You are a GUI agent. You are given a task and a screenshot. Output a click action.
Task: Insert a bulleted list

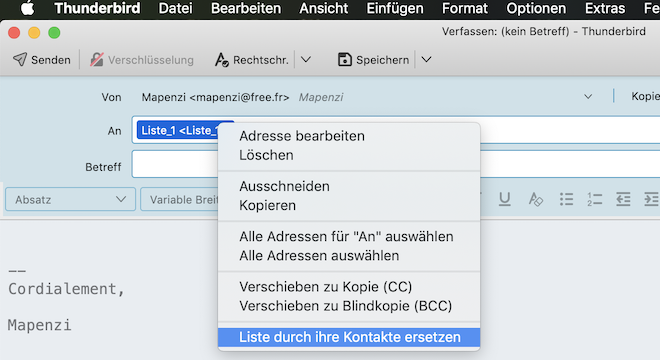click(x=566, y=199)
